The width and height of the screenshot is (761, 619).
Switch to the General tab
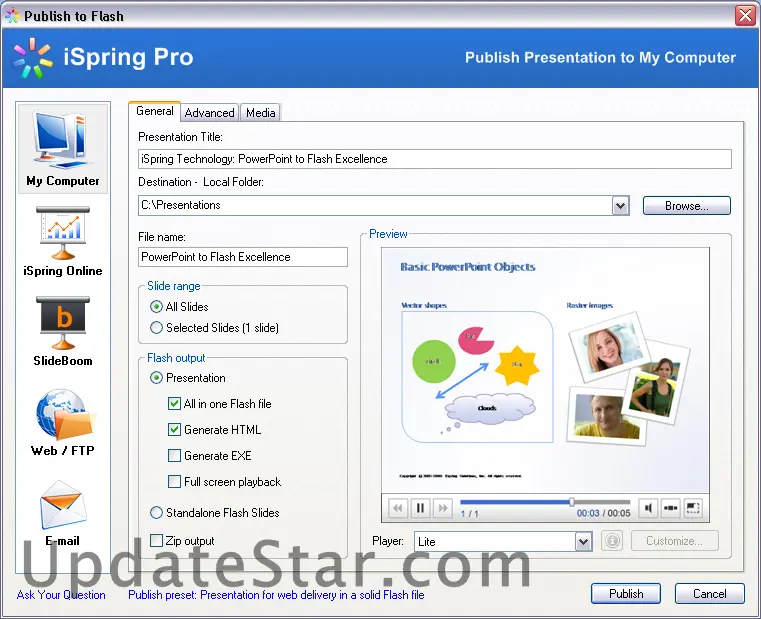tap(155, 111)
